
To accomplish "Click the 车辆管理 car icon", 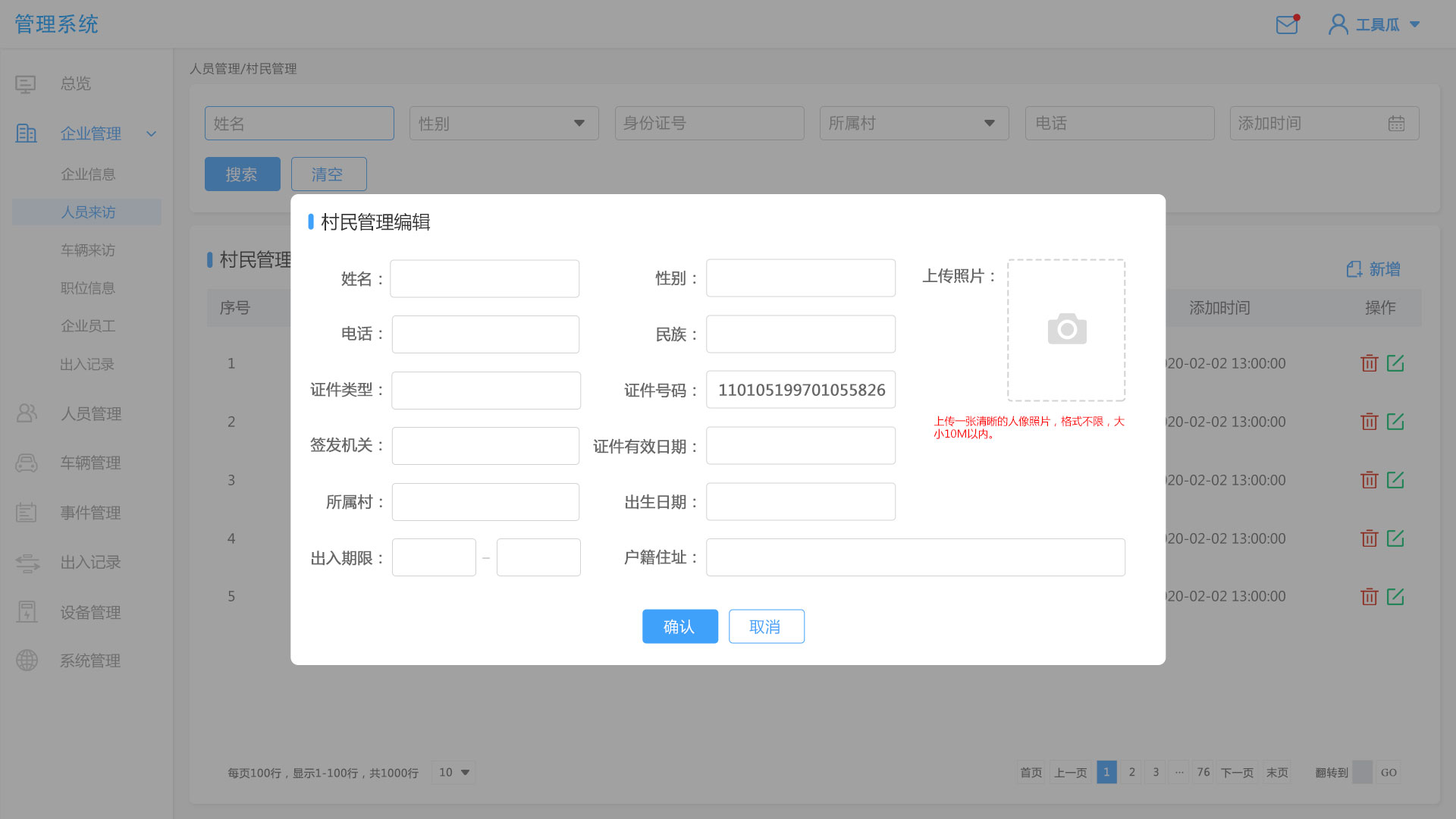I will tap(27, 463).
